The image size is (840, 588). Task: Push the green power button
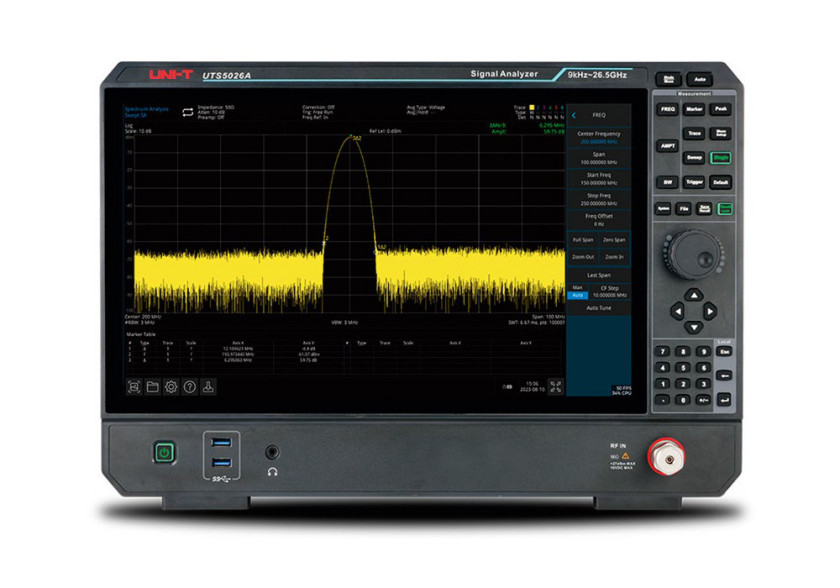(x=164, y=453)
